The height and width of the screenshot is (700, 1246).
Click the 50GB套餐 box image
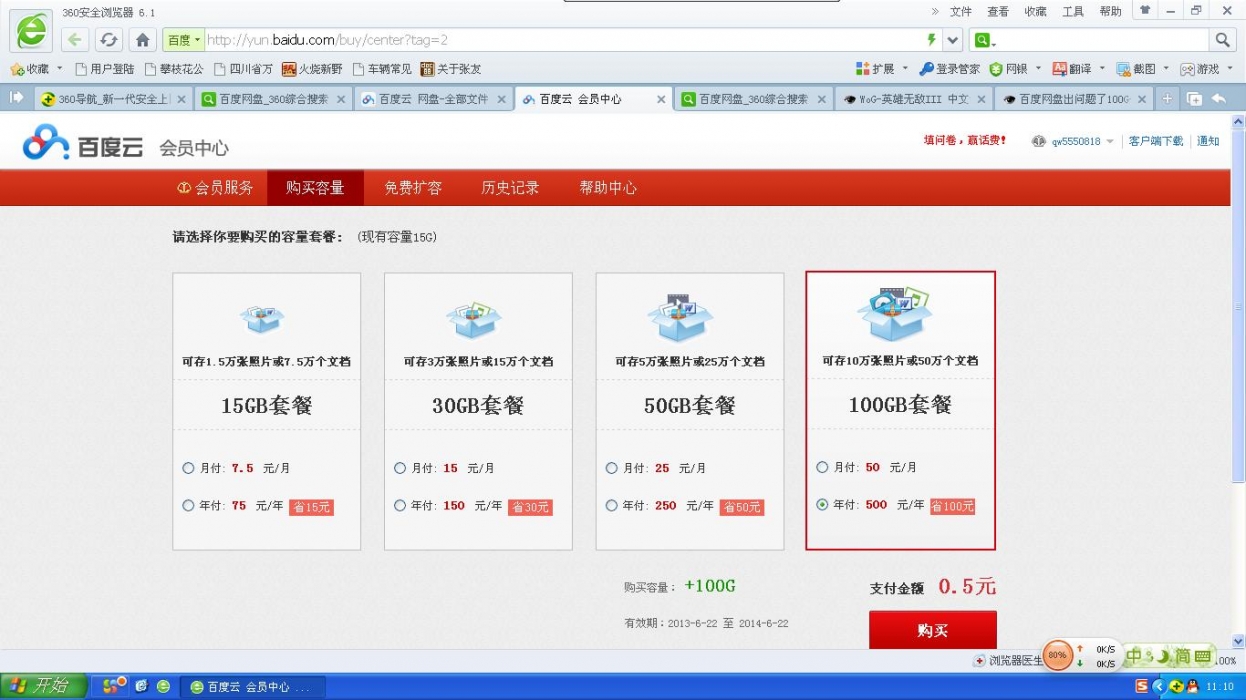click(x=682, y=317)
